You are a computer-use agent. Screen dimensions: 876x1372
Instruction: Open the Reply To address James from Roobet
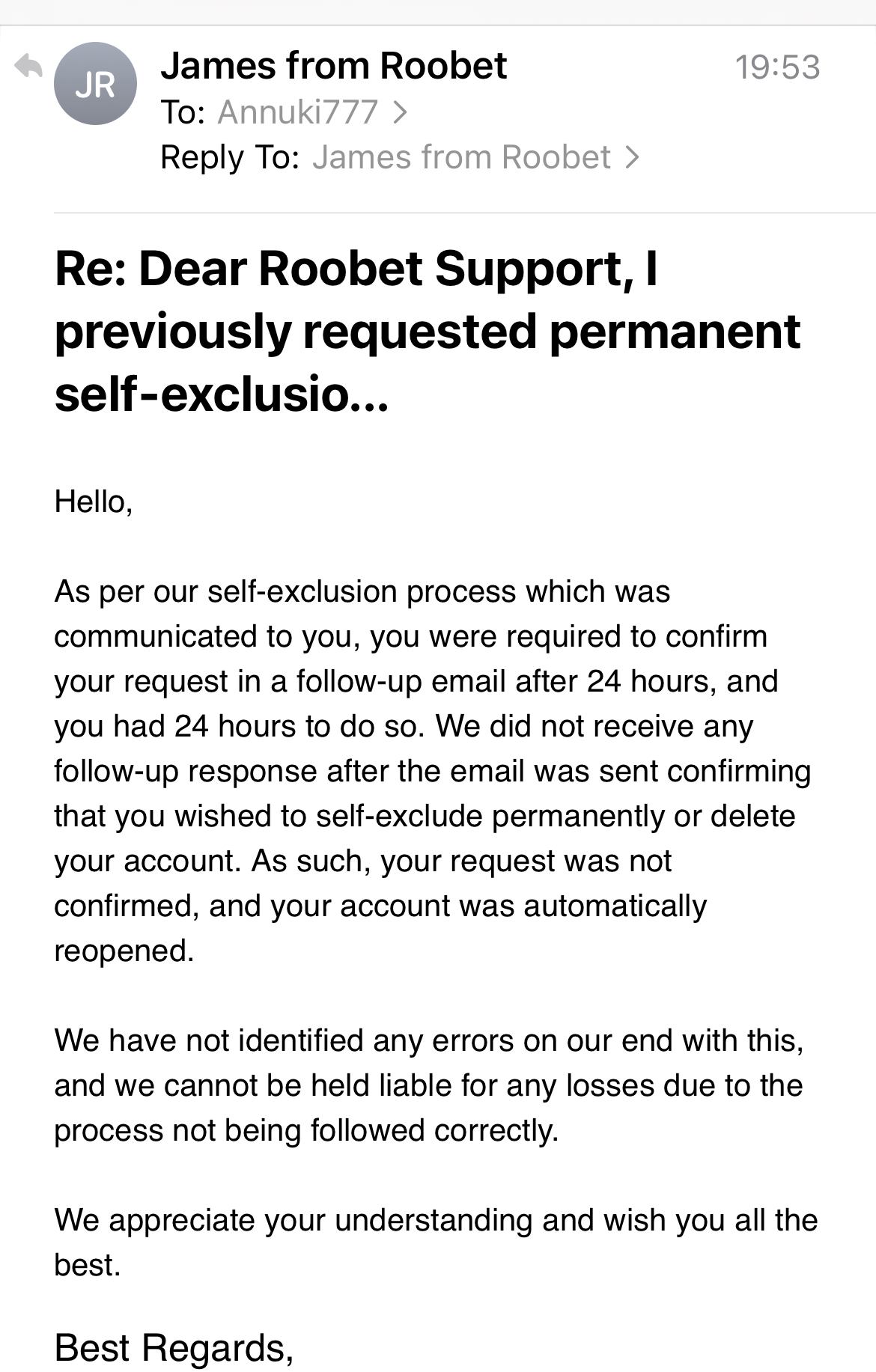pos(461,157)
